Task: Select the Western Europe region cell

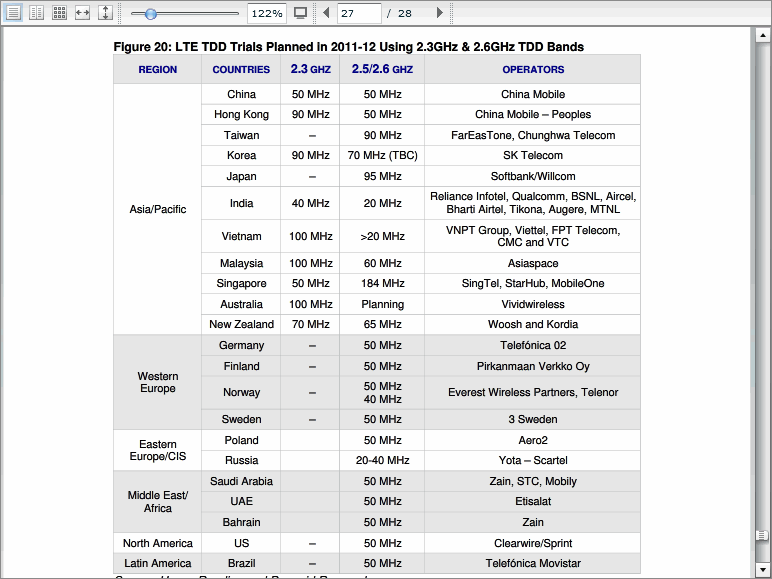Action: [x=158, y=382]
